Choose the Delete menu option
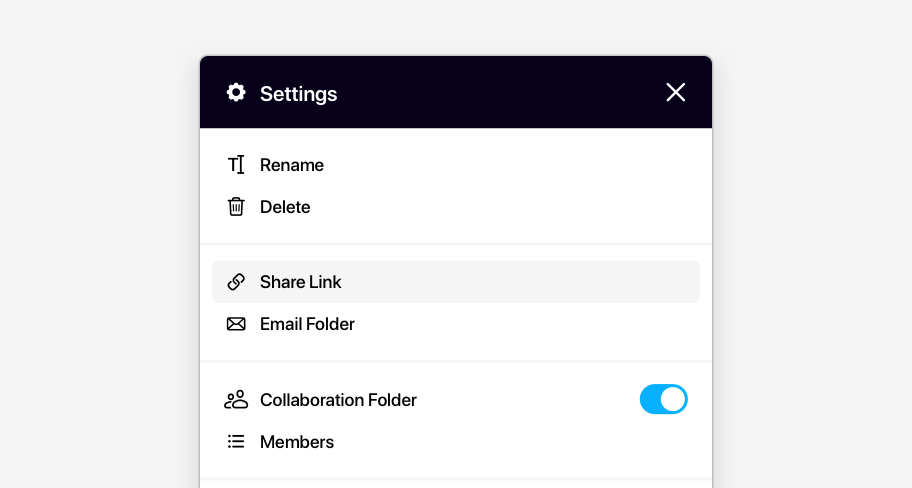The height and width of the screenshot is (488, 912). point(285,207)
